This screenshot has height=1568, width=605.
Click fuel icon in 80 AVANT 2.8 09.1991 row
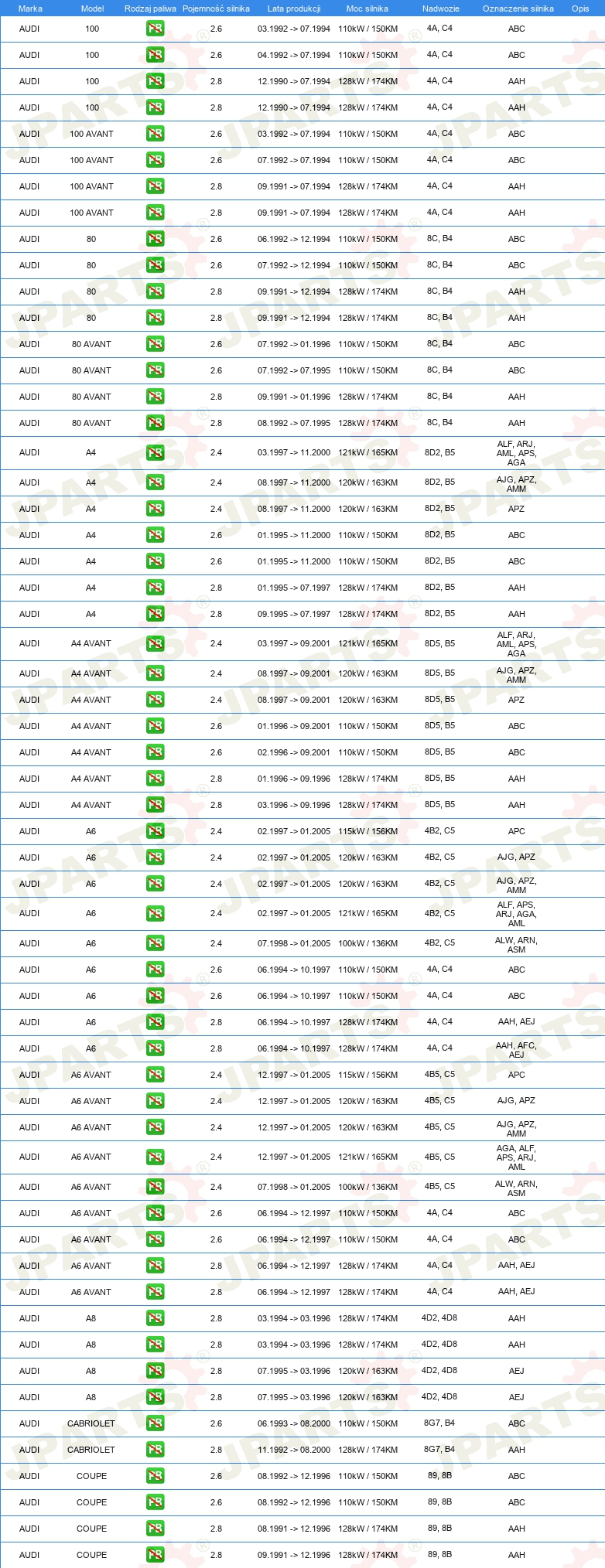[x=155, y=397]
